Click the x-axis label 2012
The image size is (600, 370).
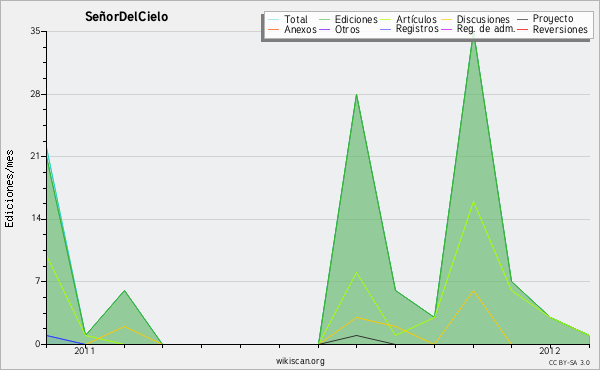[550, 351]
